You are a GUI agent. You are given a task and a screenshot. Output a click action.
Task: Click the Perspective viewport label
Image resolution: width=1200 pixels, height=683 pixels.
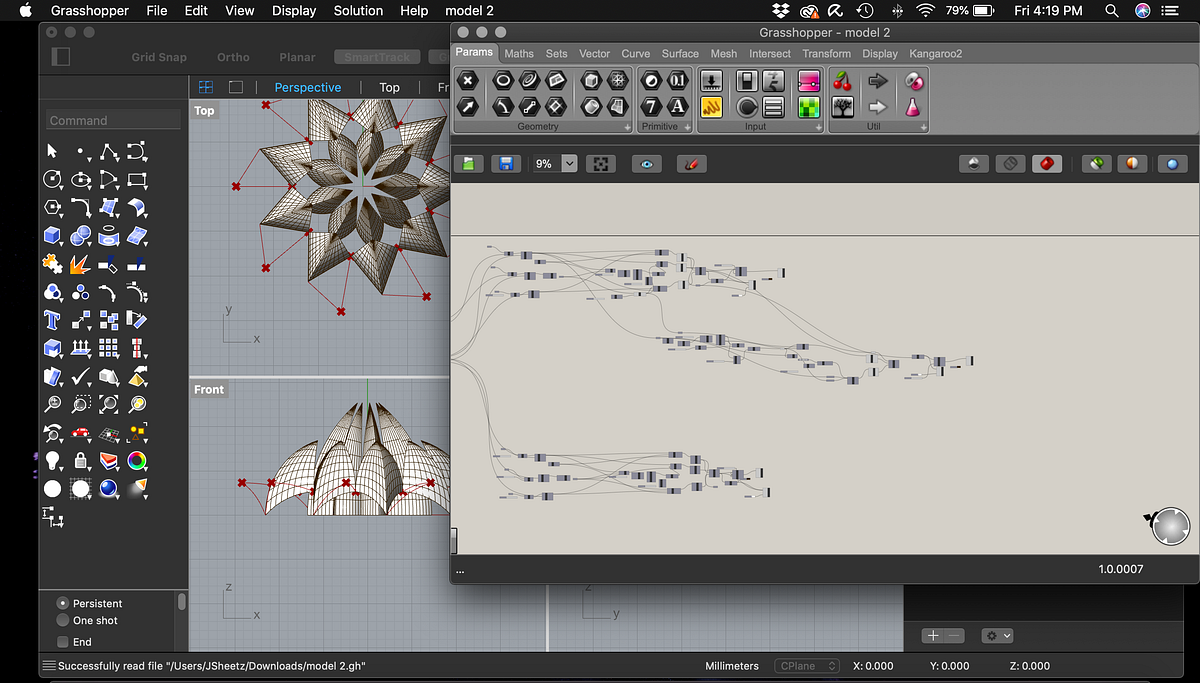click(x=307, y=87)
